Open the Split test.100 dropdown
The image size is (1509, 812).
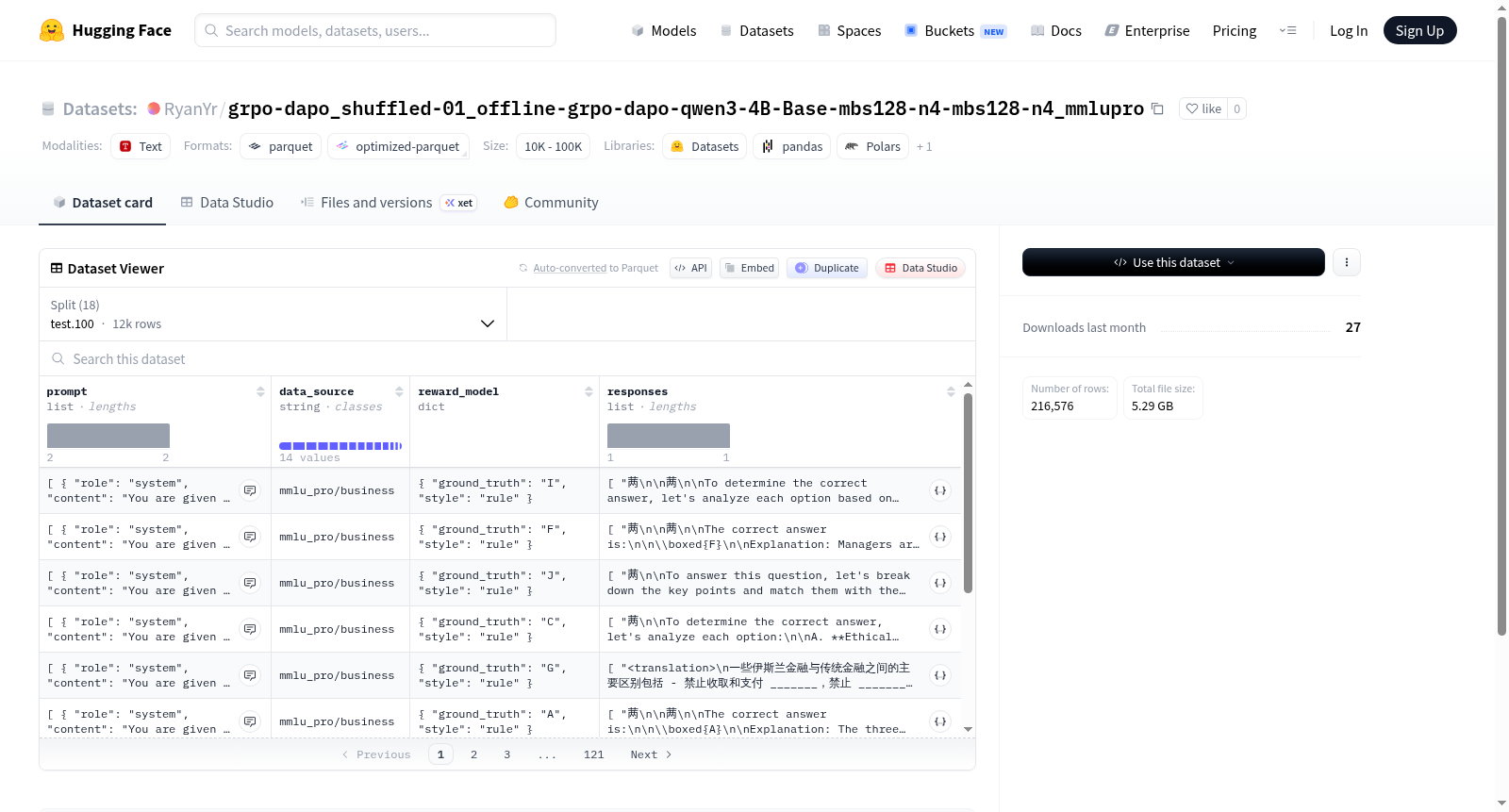(273, 314)
